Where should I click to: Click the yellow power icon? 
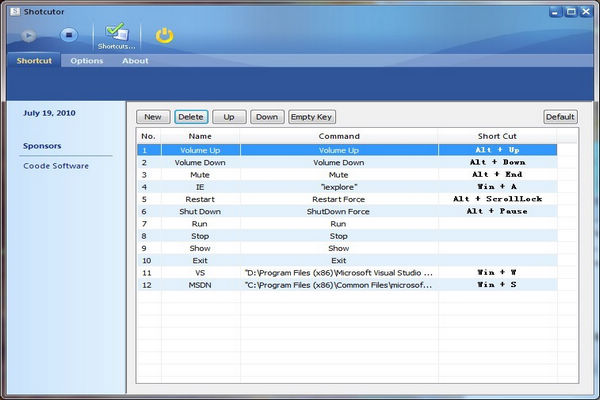tap(165, 35)
